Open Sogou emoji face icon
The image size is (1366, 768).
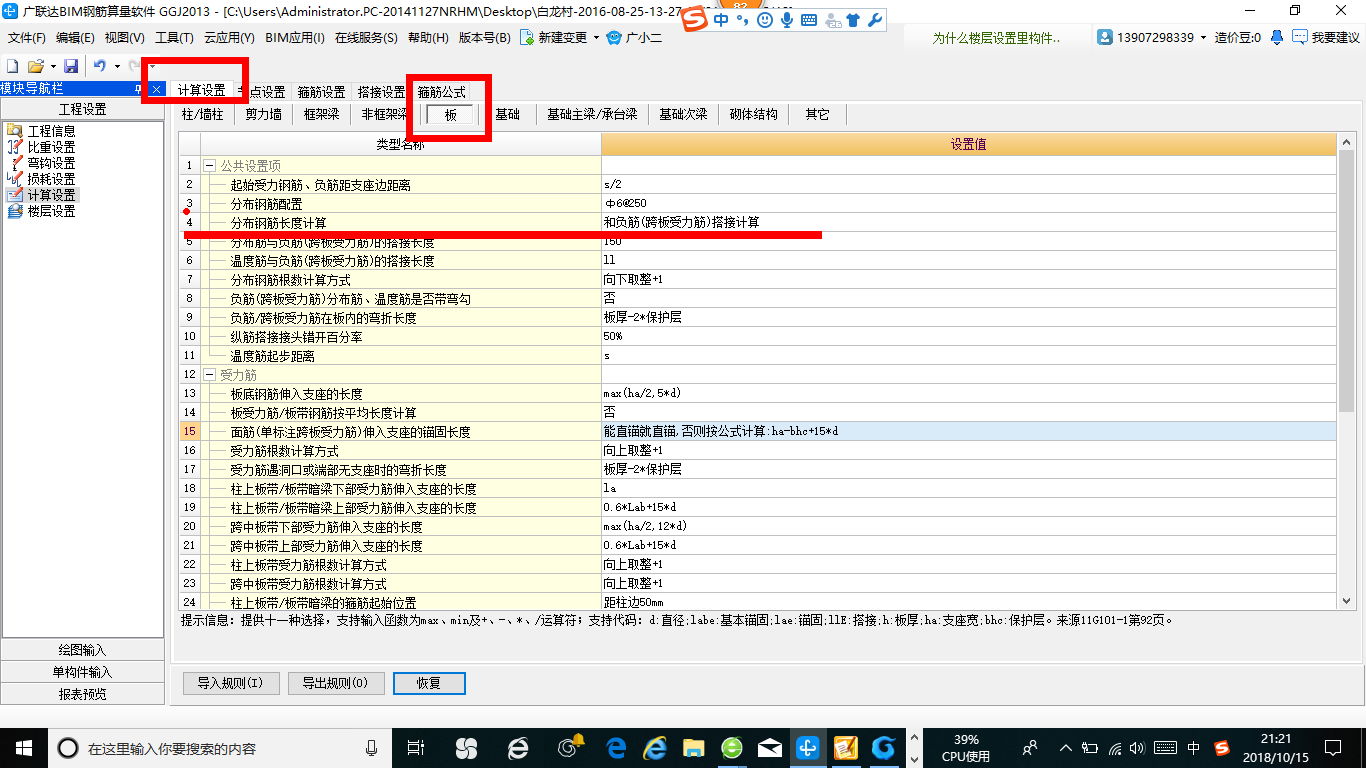[x=765, y=20]
